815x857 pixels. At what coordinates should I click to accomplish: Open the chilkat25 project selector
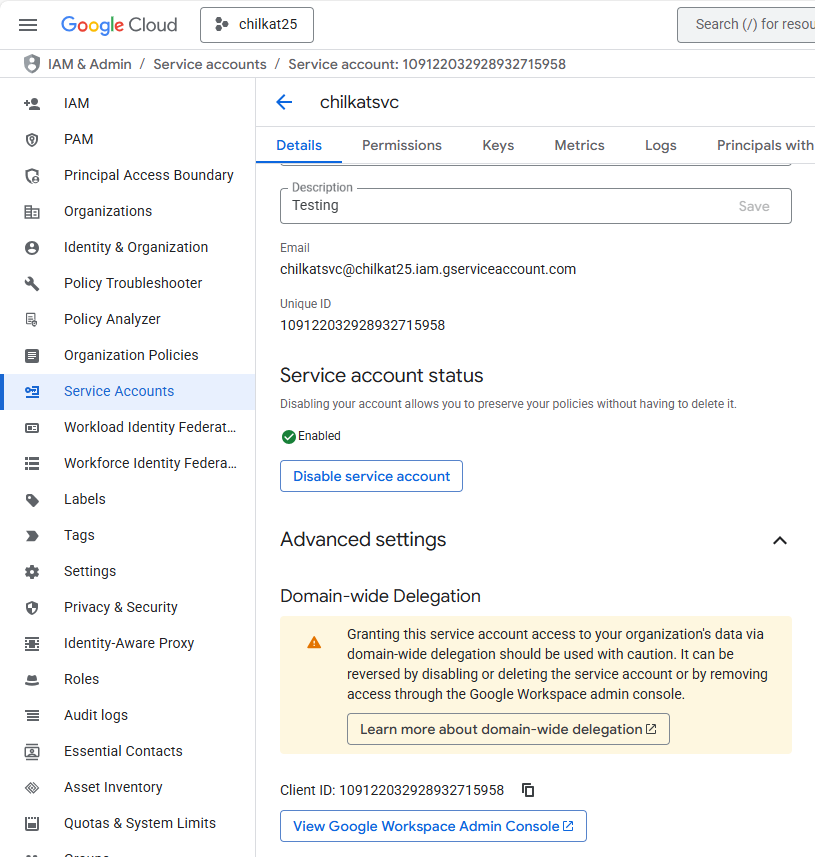pos(257,25)
